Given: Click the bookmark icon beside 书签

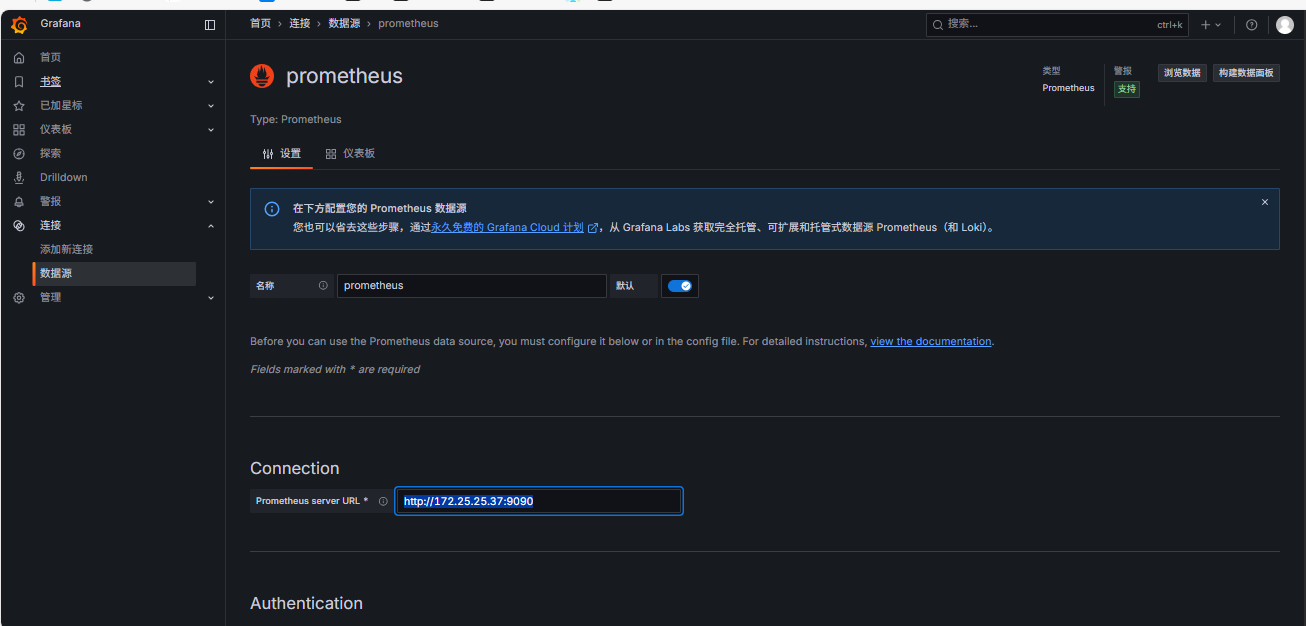Looking at the screenshot, I should pos(18,81).
